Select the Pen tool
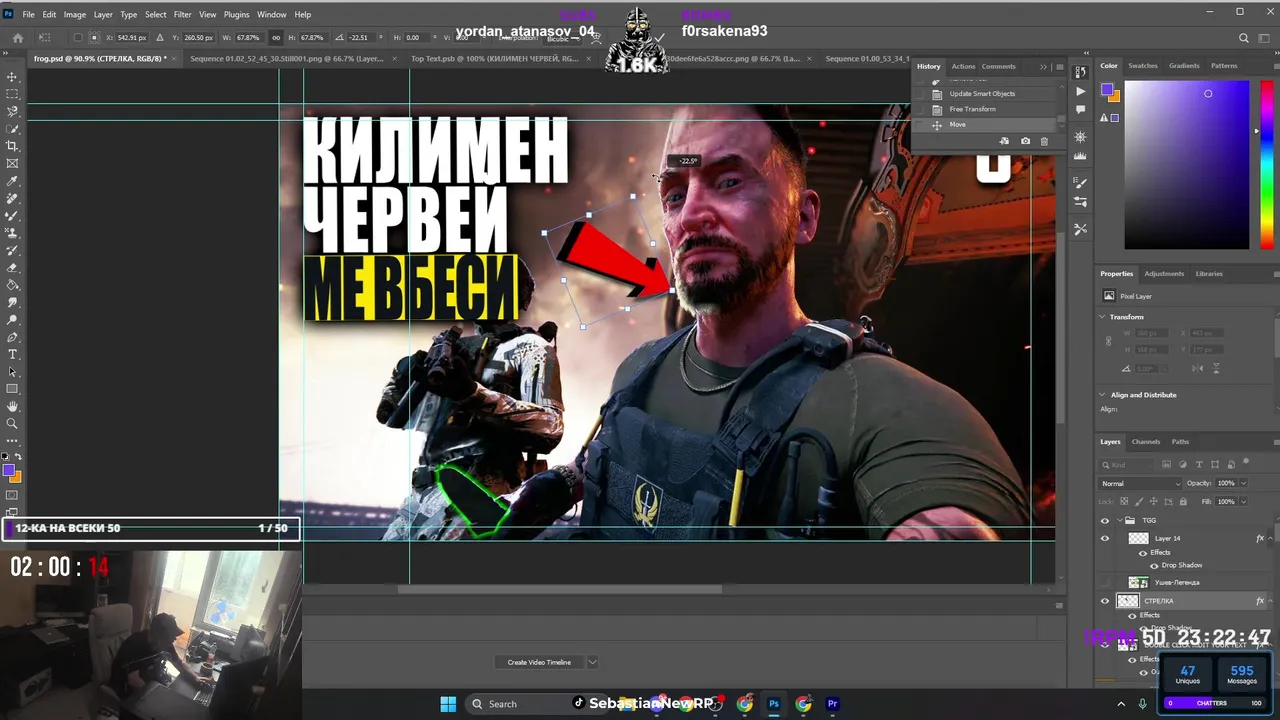The image size is (1280, 720). coord(12,337)
